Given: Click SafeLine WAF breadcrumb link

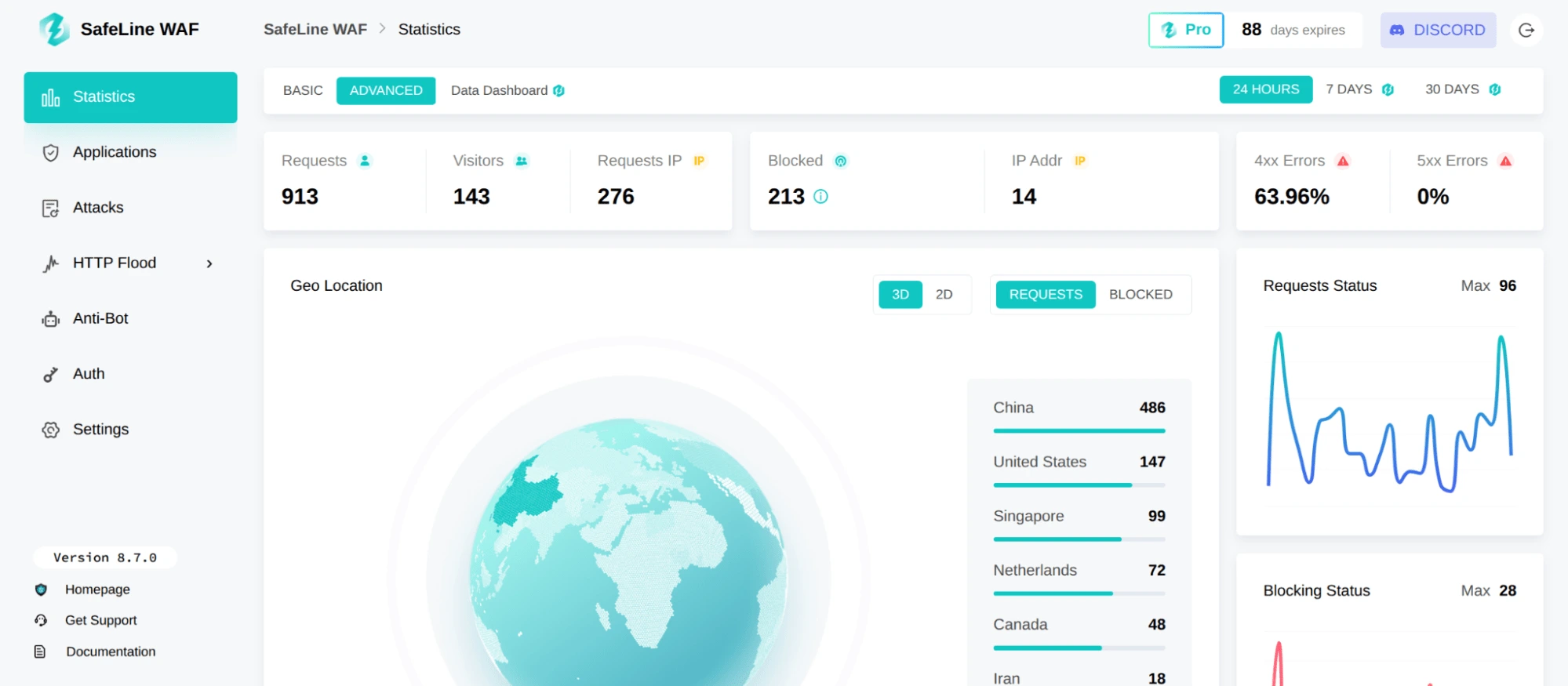Looking at the screenshot, I should (315, 30).
